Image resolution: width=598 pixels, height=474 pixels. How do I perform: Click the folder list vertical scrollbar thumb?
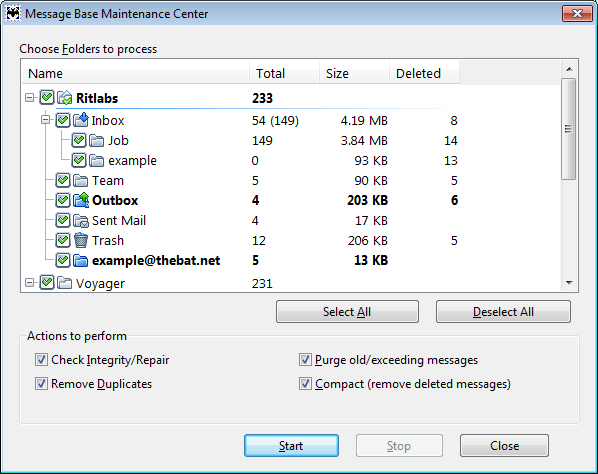(569, 129)
